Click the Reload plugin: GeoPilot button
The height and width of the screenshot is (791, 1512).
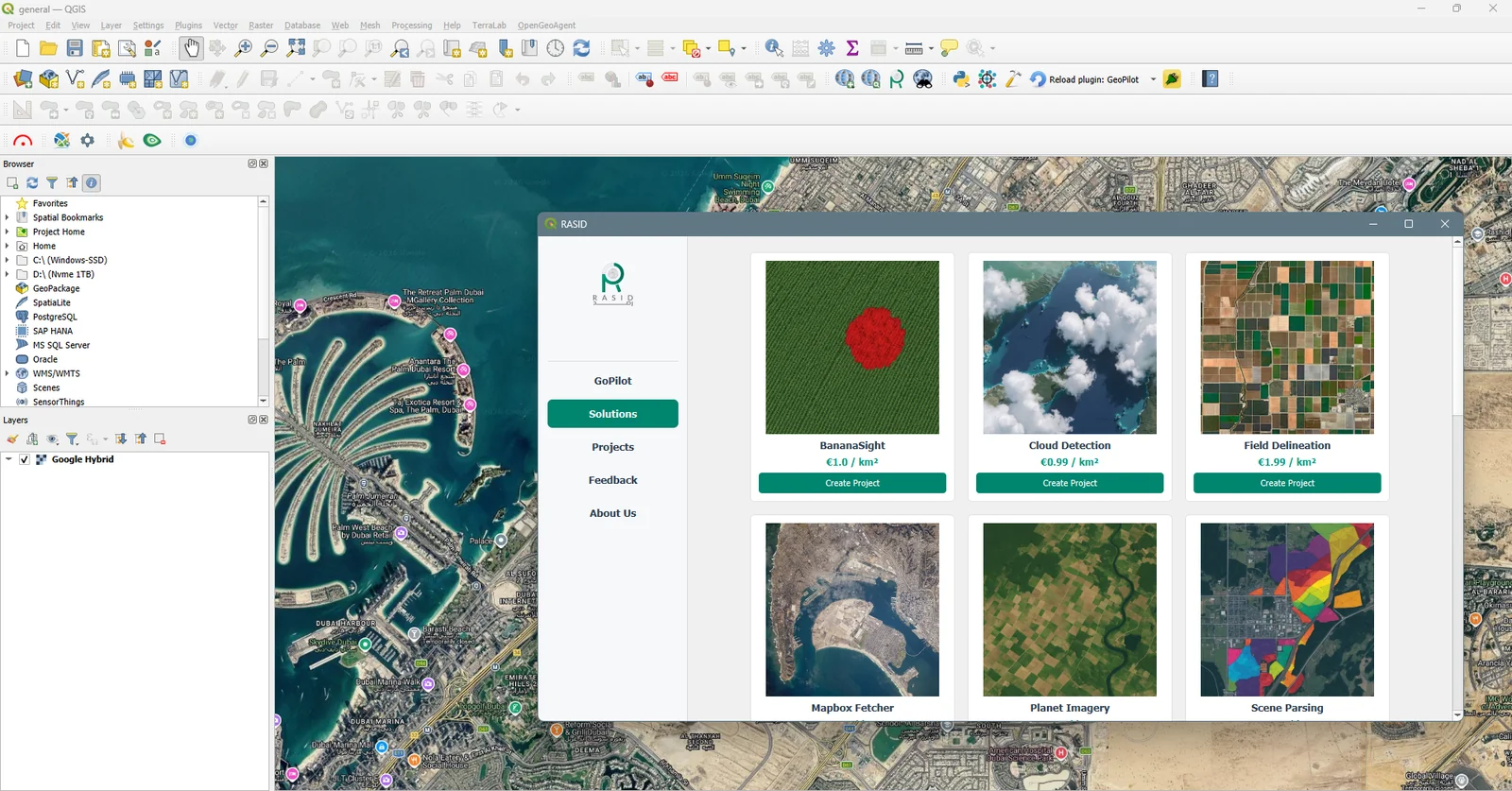click(x=1084, y=79)
